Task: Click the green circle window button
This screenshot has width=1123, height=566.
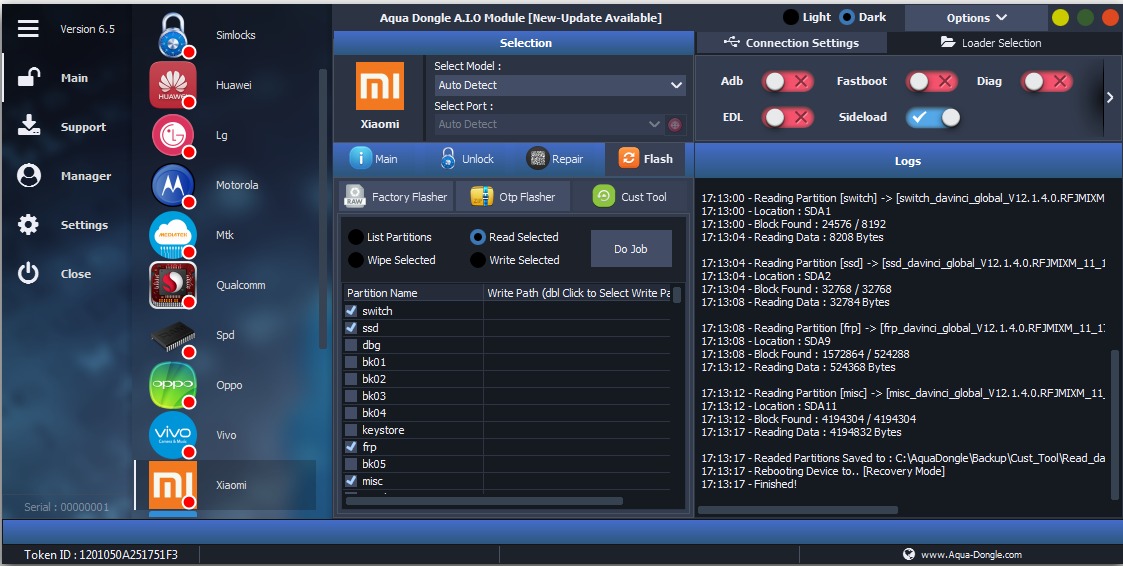Action: (1086, 18)
